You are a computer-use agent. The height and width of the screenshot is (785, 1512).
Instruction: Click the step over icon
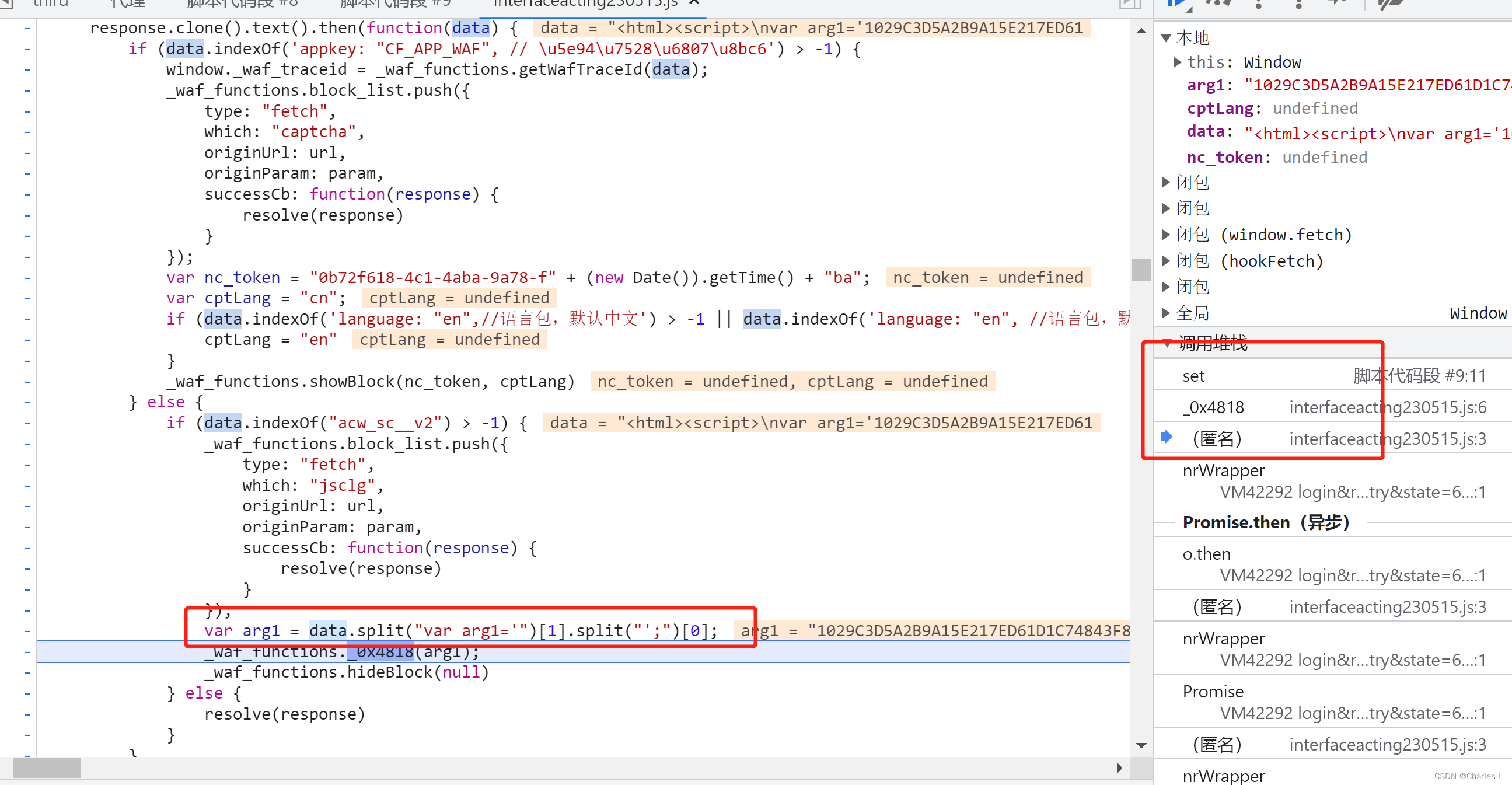[1217, 3]
